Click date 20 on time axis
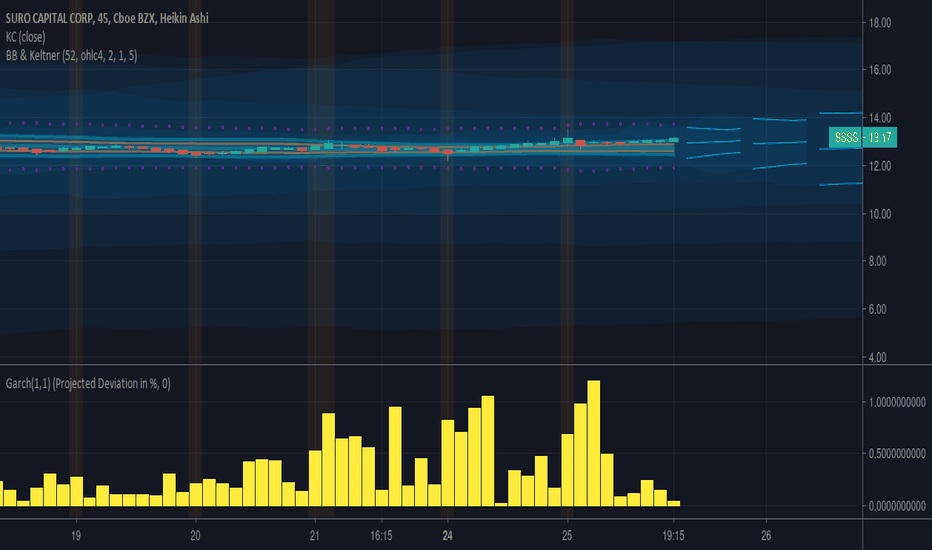Screen dimensions: 932x550 tap(196, 536)
